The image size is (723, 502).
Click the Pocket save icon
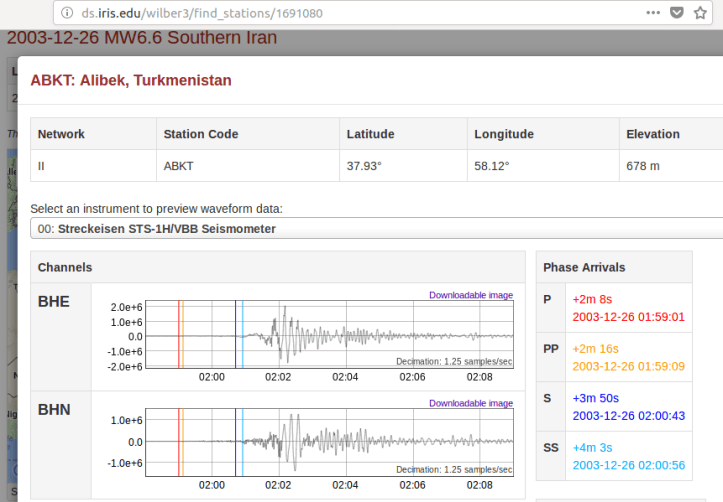click(x=676, y=13)
